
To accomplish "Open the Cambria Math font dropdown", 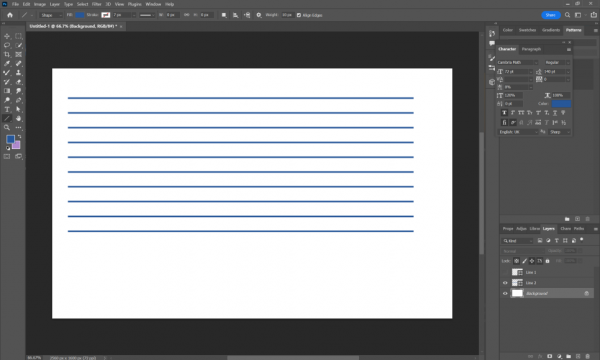I will (518, 62).
